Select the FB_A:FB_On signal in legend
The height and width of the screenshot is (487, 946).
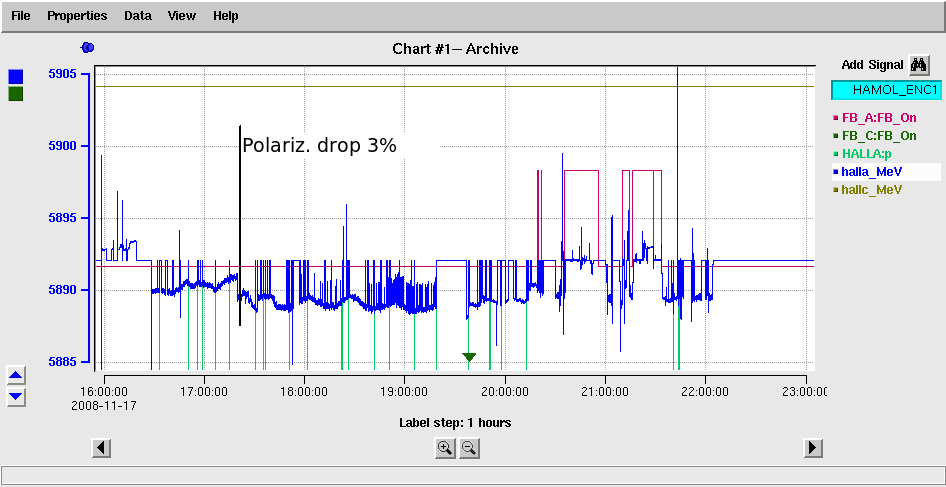tap(878, 118)
